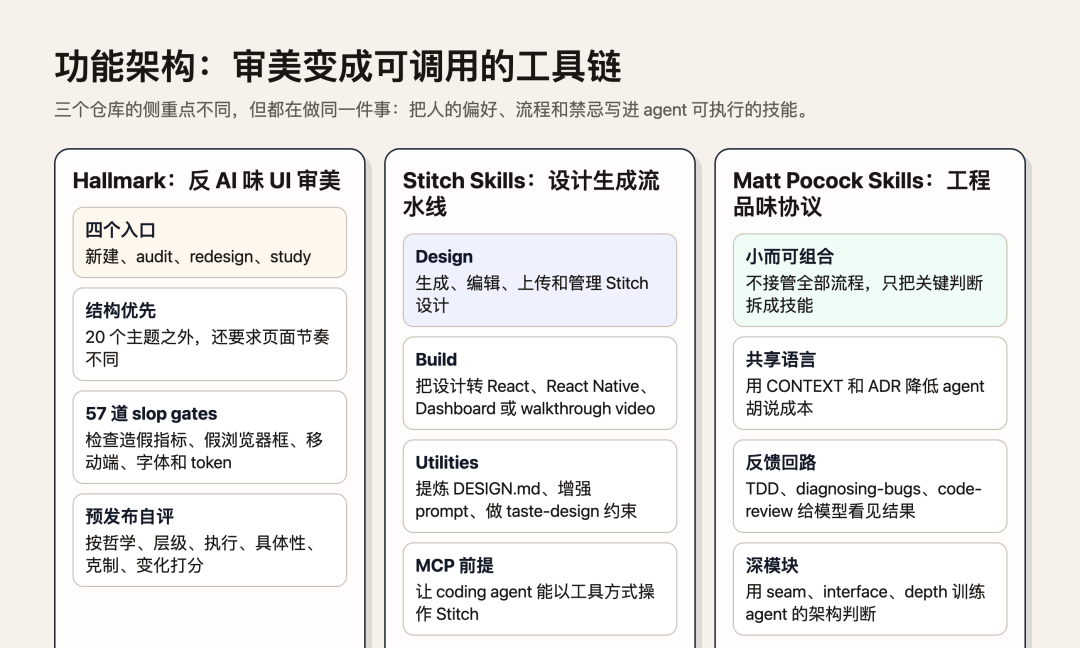1080x648 pixels.
Task: Click the text 不接管全部流程，只把关键判断拆成技能
Action: (x=864, y=294)
